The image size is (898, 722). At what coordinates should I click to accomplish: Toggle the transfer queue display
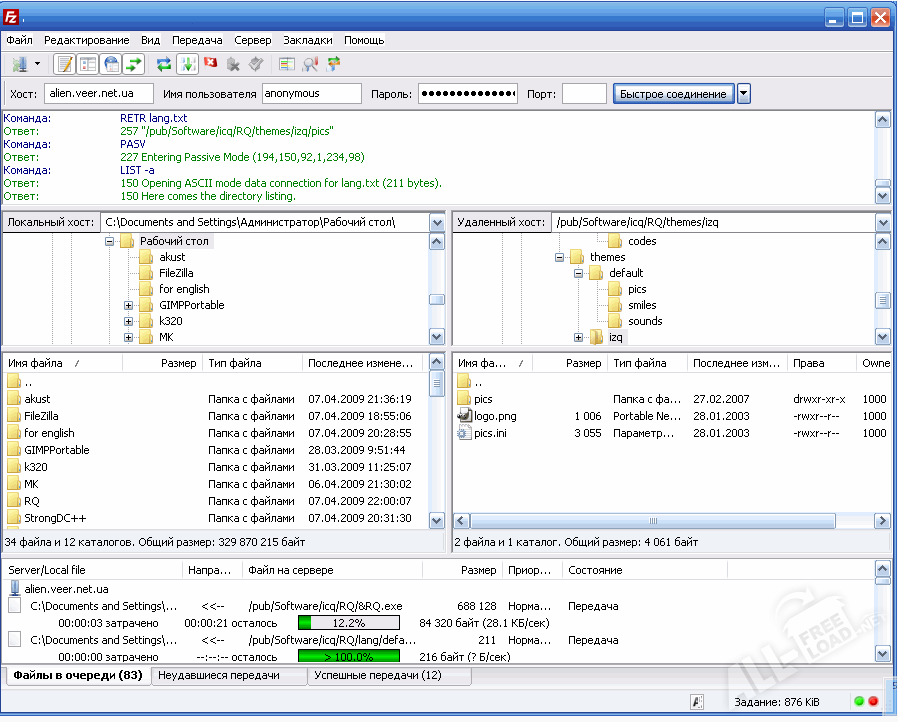click(134, 64)
